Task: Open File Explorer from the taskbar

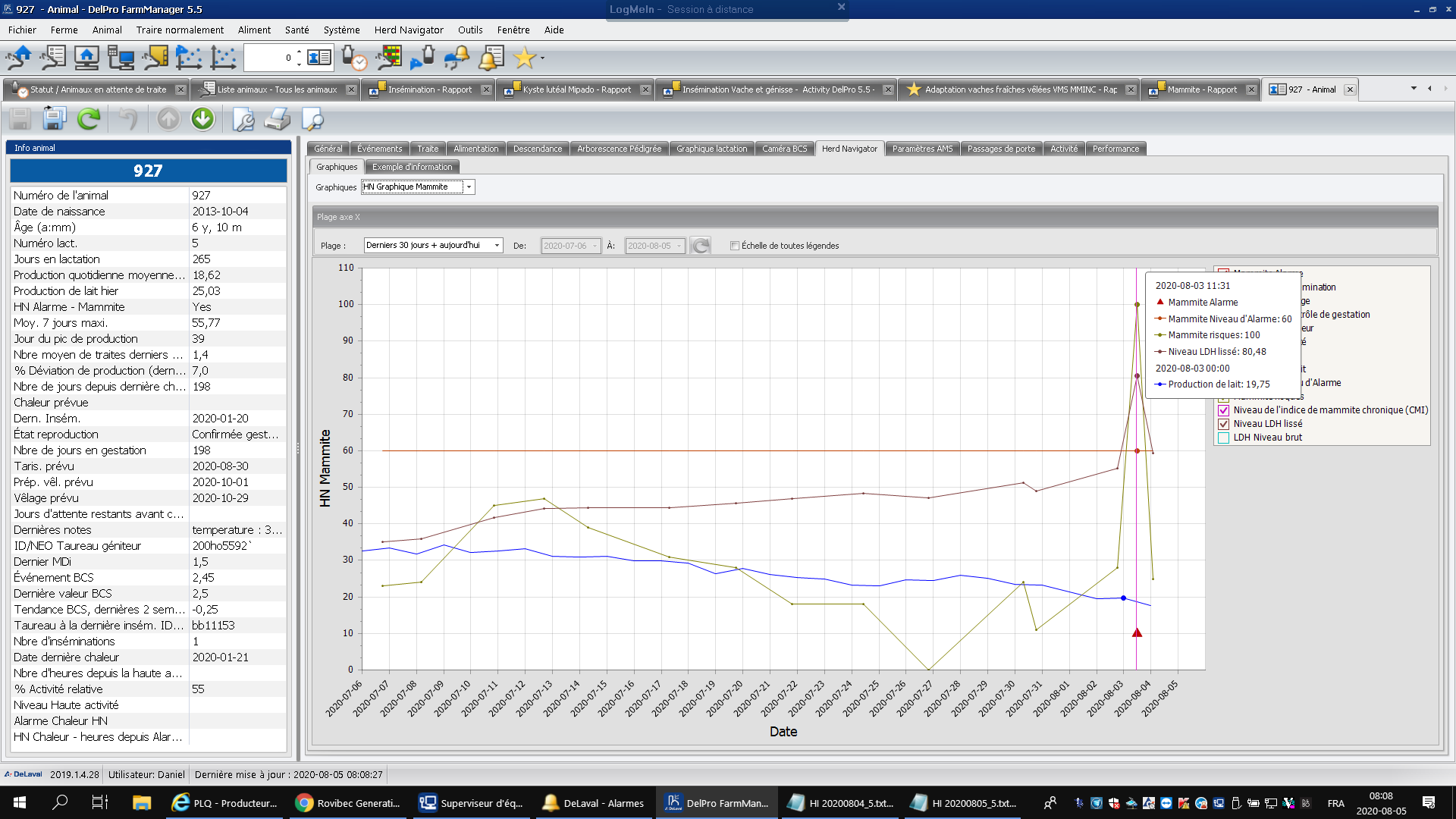Action: click(x=142, y=802)
